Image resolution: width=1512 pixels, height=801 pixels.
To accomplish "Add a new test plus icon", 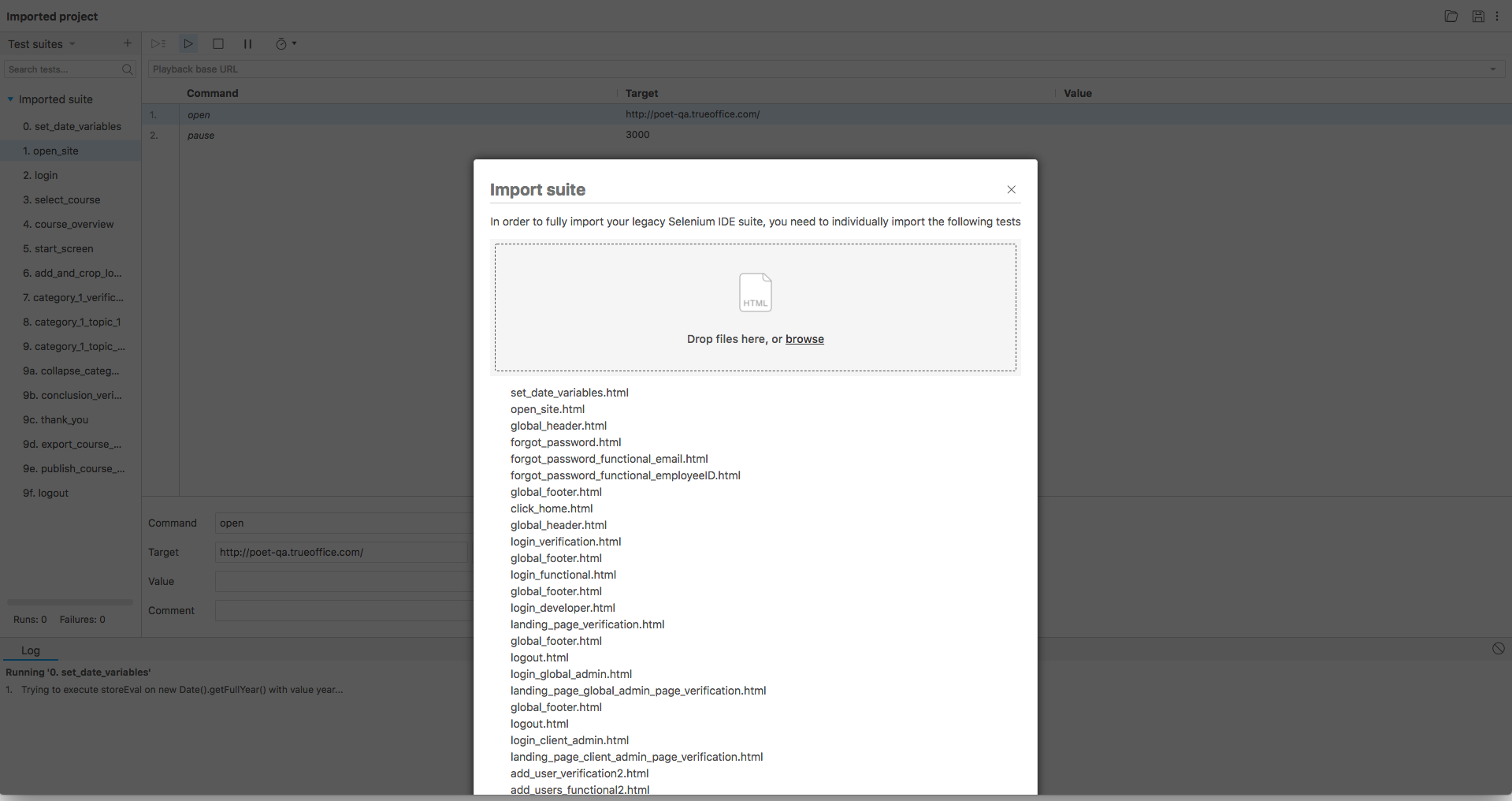I will 128,43.
